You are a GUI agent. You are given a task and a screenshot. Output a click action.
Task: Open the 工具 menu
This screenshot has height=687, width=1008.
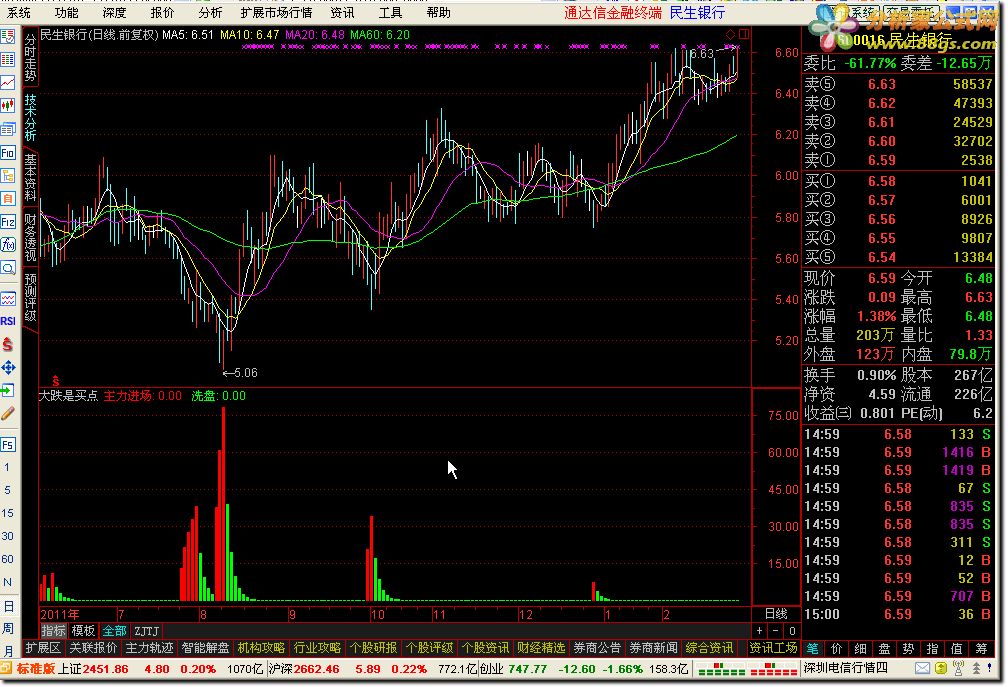point(390,13)
